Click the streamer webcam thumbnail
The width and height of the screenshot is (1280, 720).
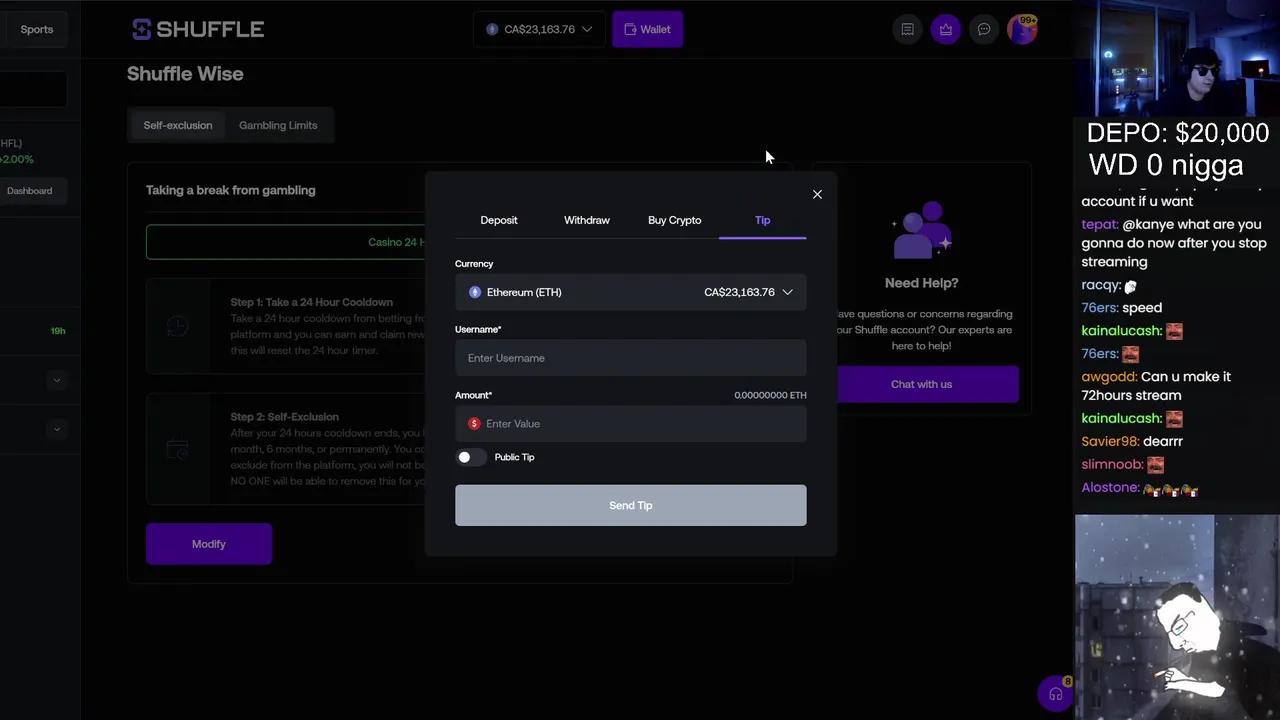coord(1177,58)
